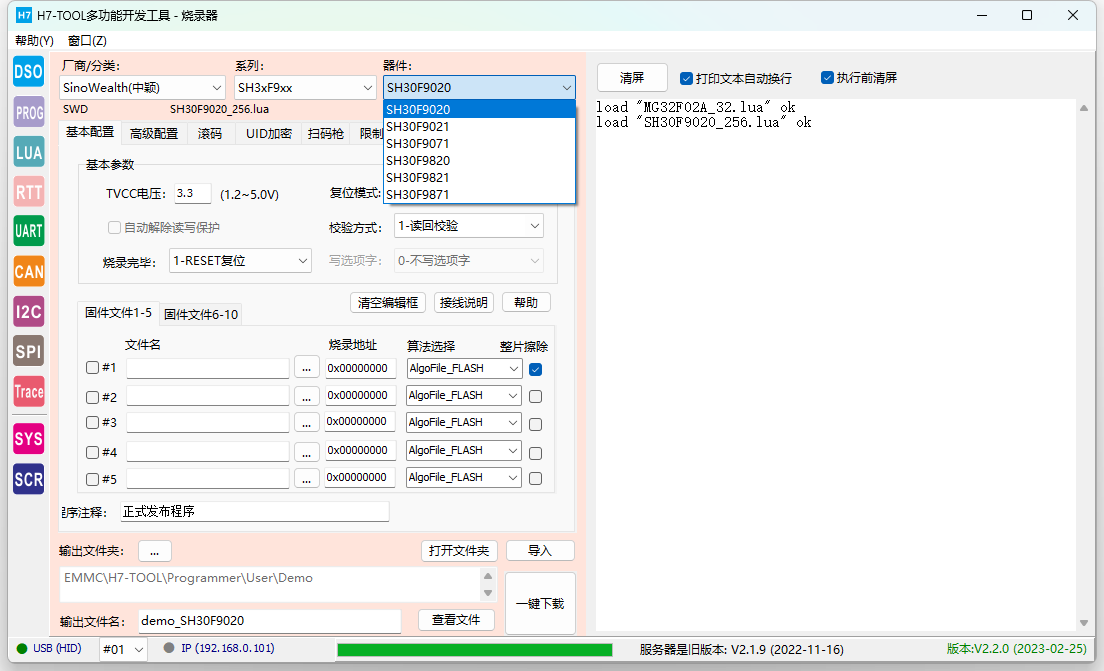
Task: Open the I2C tool icon
Action: click(x=29, y=311)
